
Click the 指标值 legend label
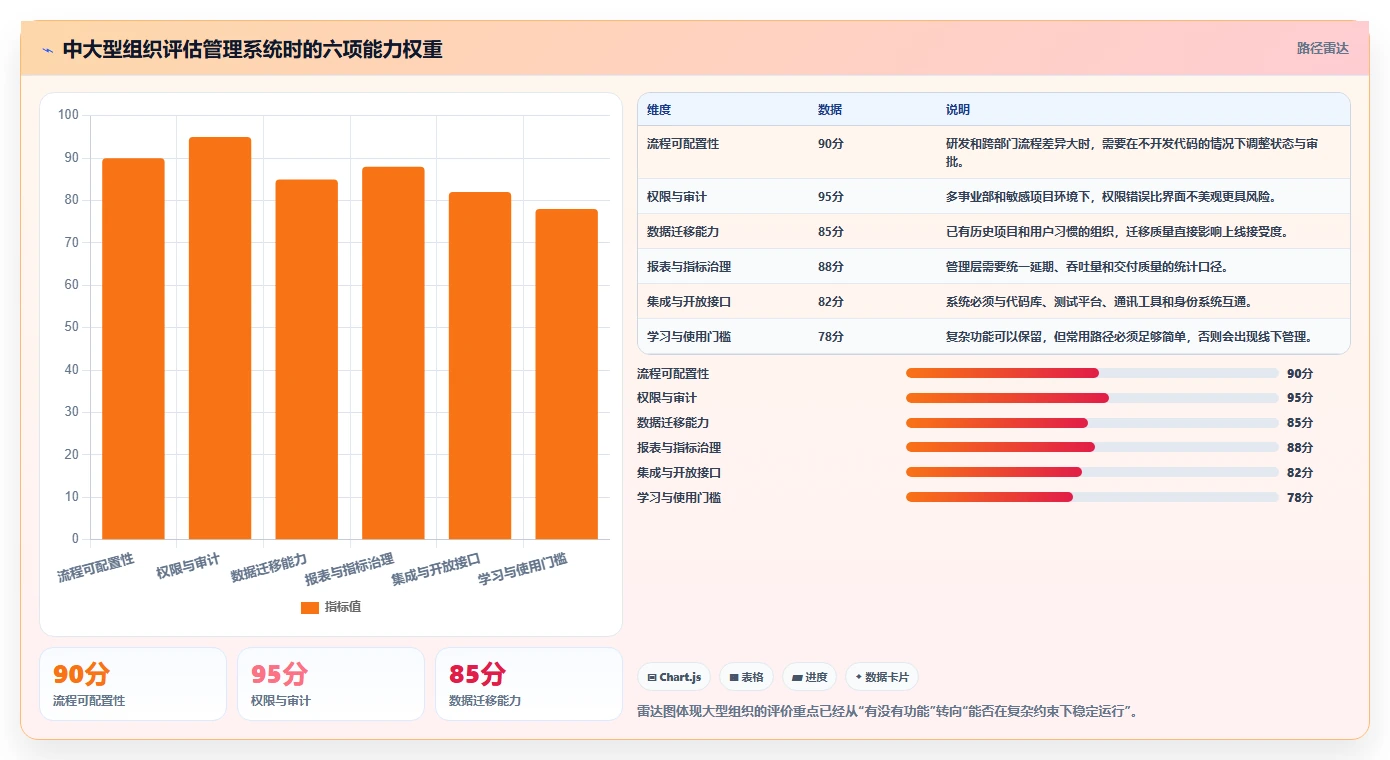click(343, 607)
